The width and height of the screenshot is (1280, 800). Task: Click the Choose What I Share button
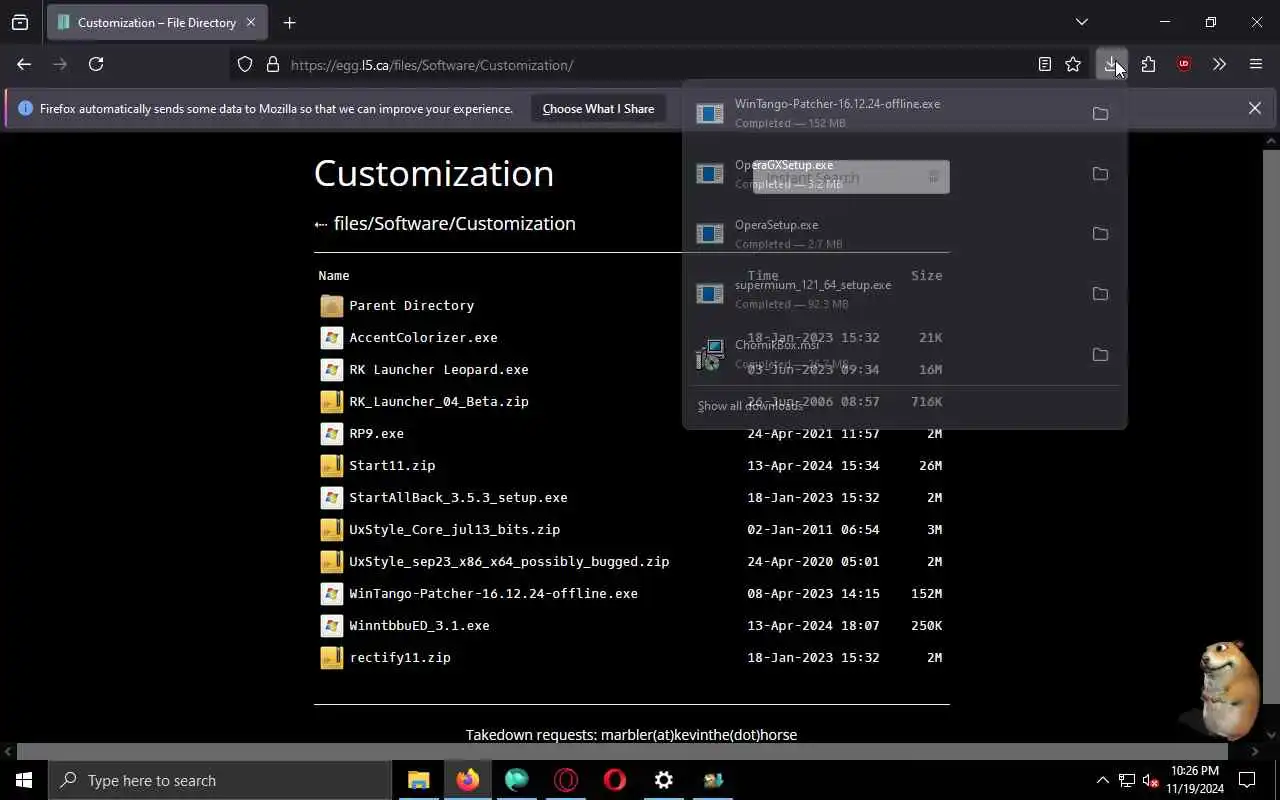tap(598, 108)
